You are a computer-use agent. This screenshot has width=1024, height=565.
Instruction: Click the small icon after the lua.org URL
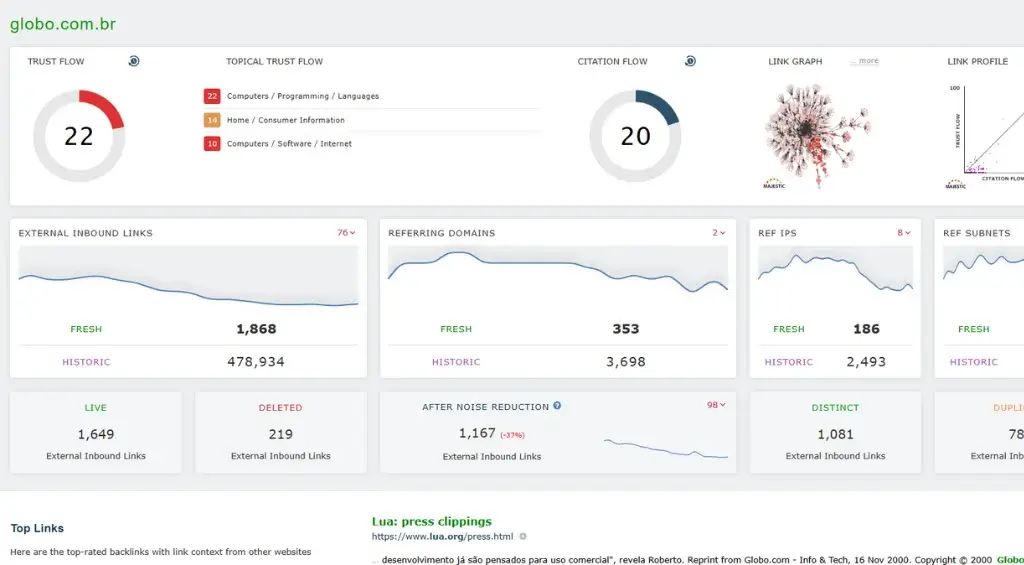click(523, 537)
